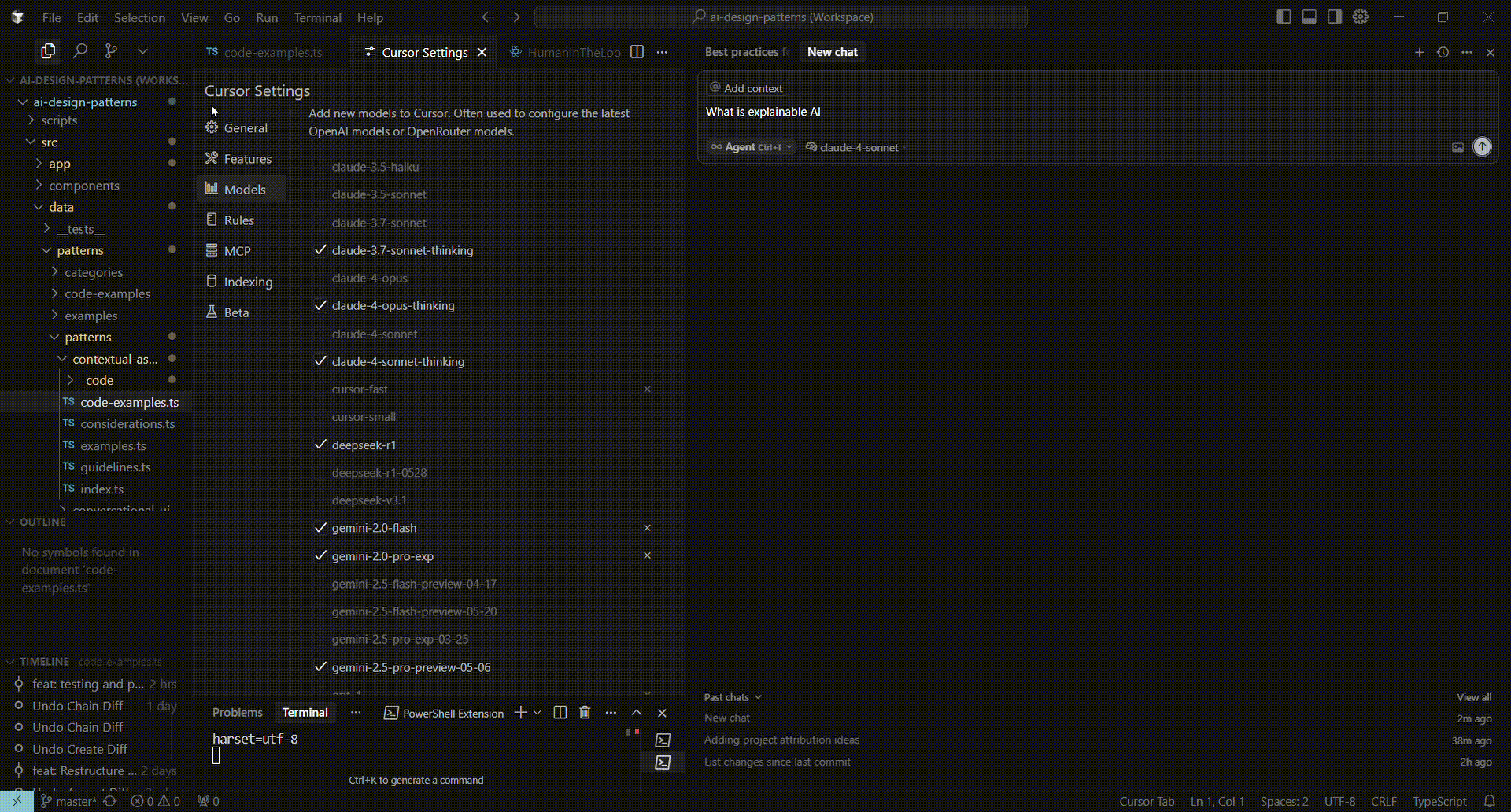Remove cursor-fast model with X
Image resolution: width=1511 pixels, height=812 pixels.
tap(648, 389)
